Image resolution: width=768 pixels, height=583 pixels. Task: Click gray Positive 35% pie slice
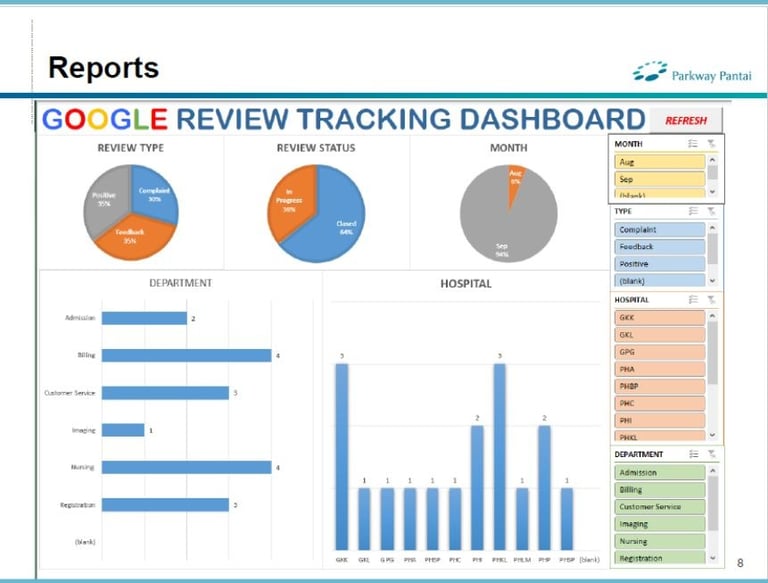point(105,201)
